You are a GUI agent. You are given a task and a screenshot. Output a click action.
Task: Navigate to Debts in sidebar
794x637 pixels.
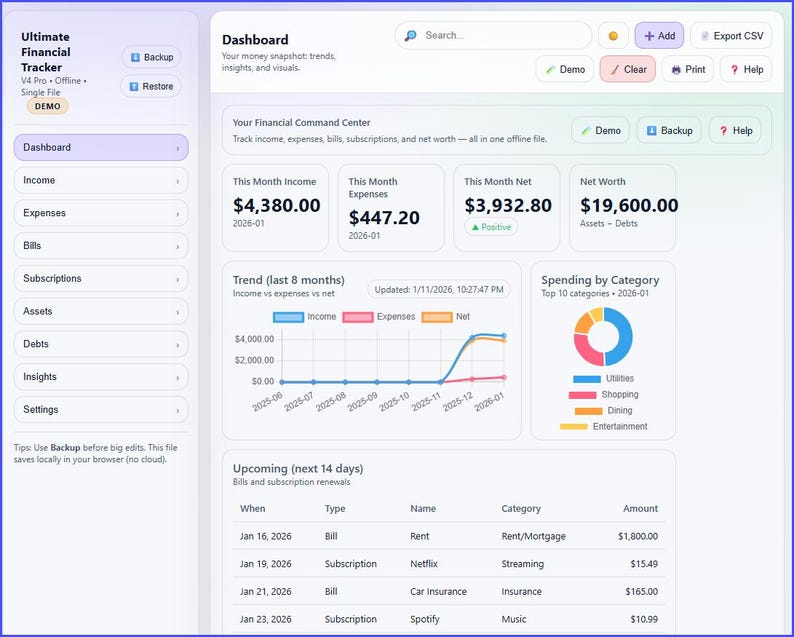coord(101,344)
